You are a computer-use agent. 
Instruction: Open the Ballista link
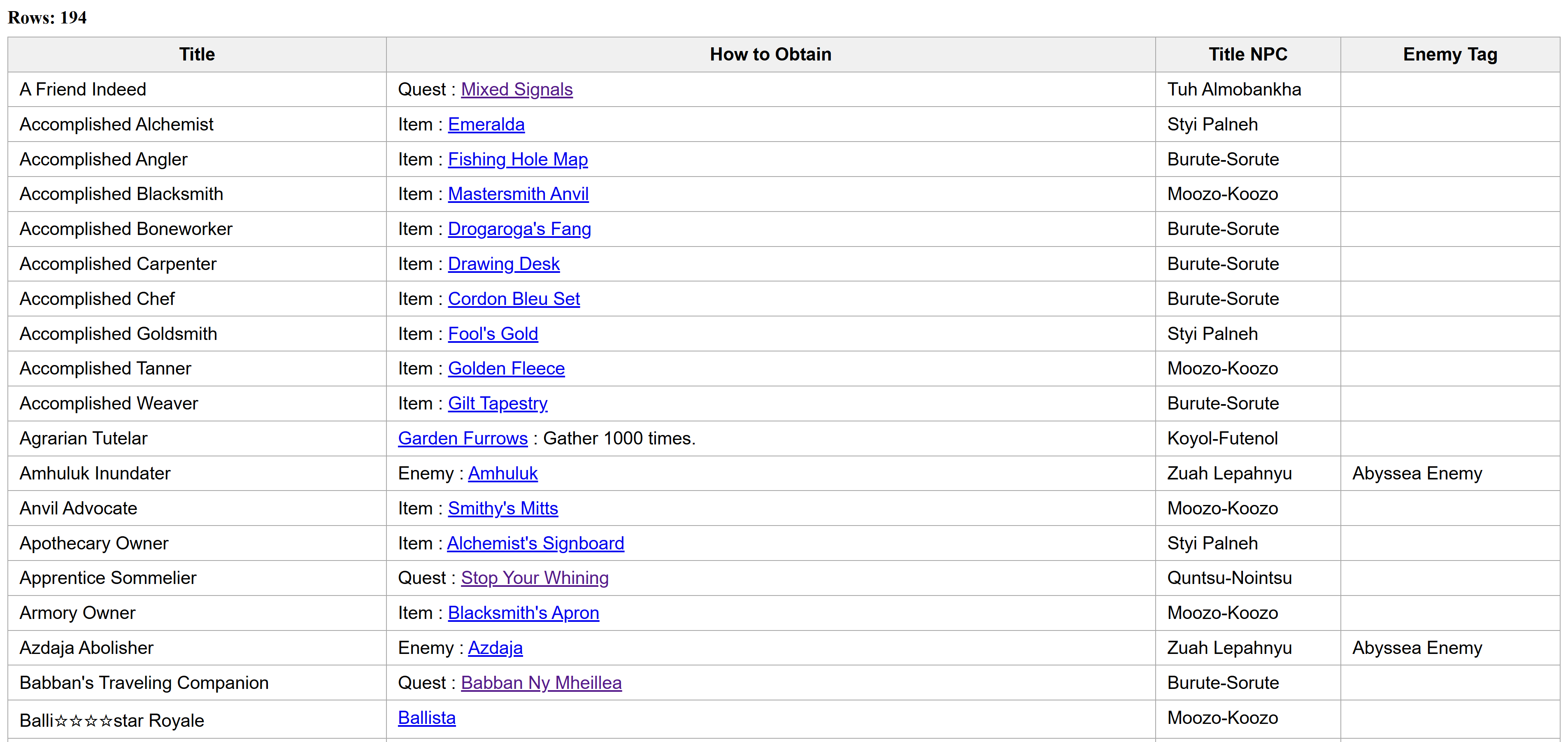(x=426, y=718)
